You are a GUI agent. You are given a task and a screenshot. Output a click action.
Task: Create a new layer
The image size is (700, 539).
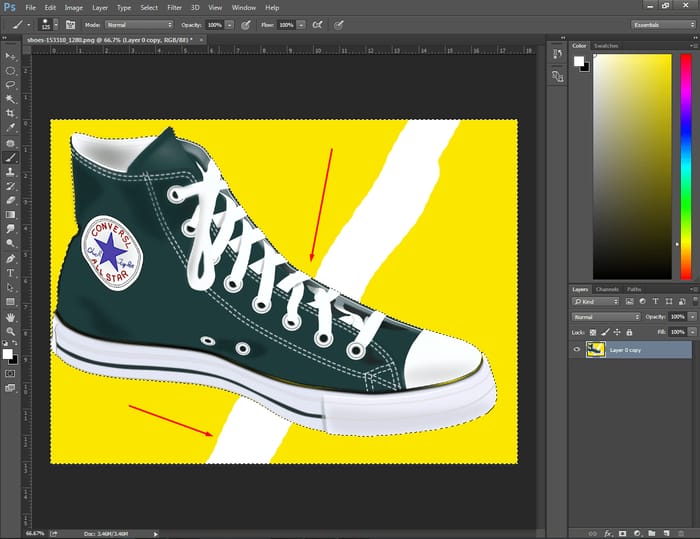667,533
